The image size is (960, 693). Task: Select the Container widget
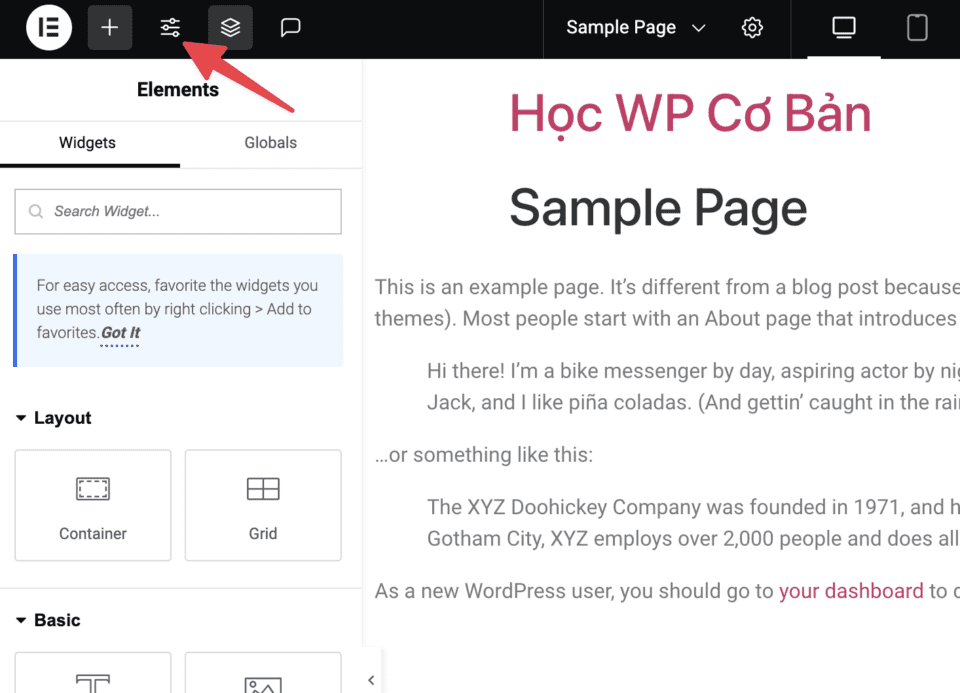(93, 505)
